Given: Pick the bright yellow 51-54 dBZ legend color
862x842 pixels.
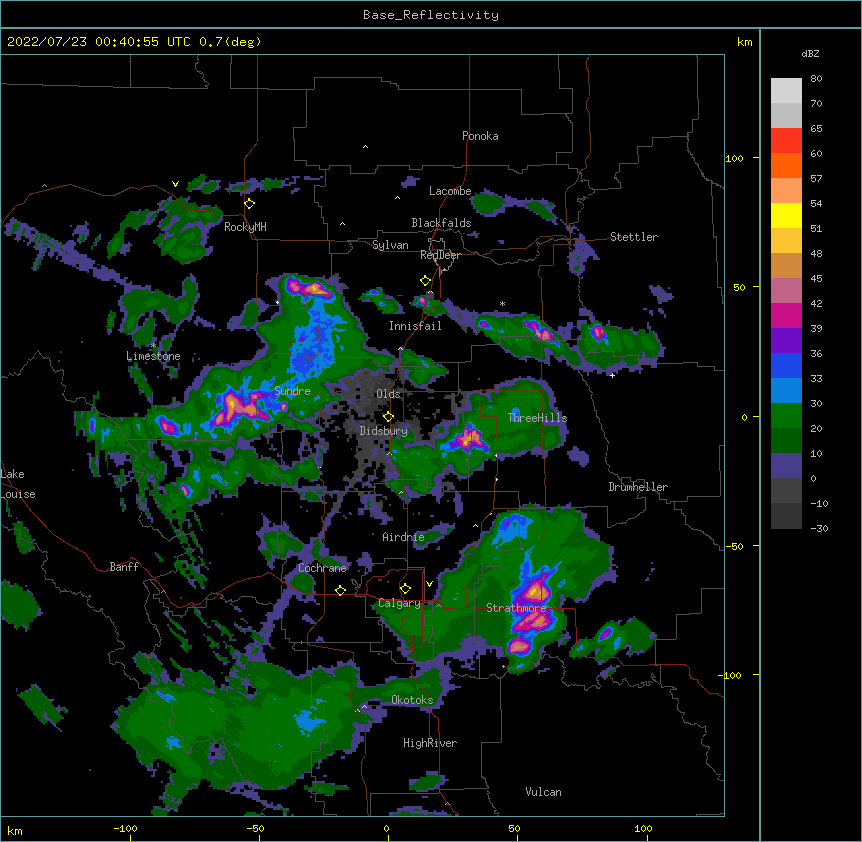Looking at the screenshot, I should (x=786, y=215).
